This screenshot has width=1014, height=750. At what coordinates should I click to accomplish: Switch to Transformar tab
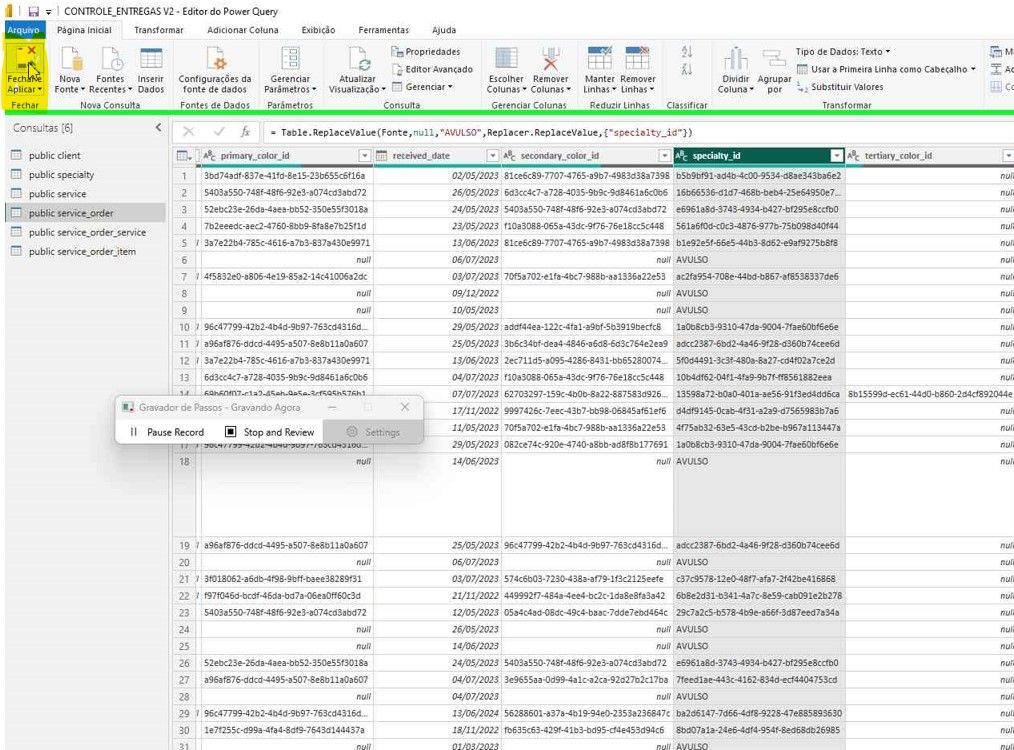(x=158, y=30)
